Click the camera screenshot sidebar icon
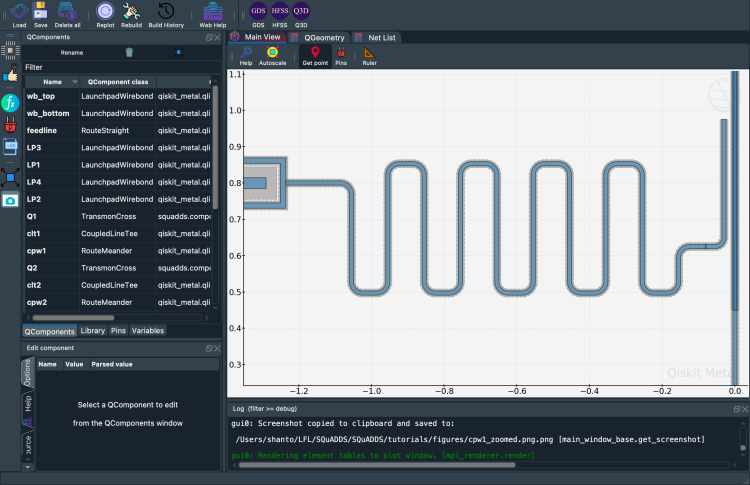750x485 pixels. (x=10, y=201)
